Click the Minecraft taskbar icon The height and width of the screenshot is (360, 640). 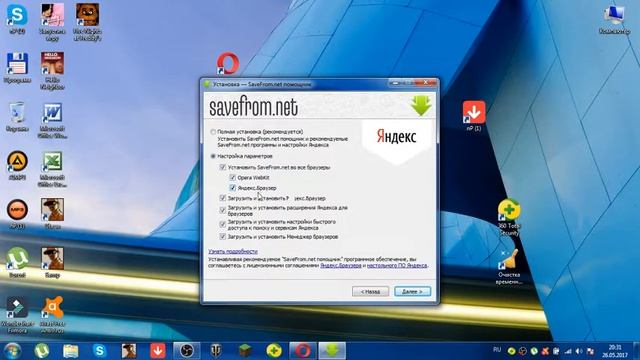pyautogui.click(x=245, y=351)
